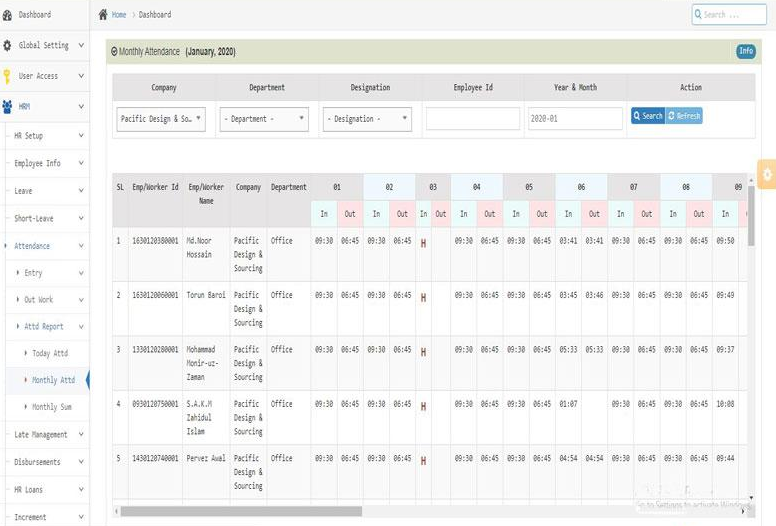Click the search magnifier icon in top box
776x526 pixels.
pyautogui.click(x=698, y=14)
